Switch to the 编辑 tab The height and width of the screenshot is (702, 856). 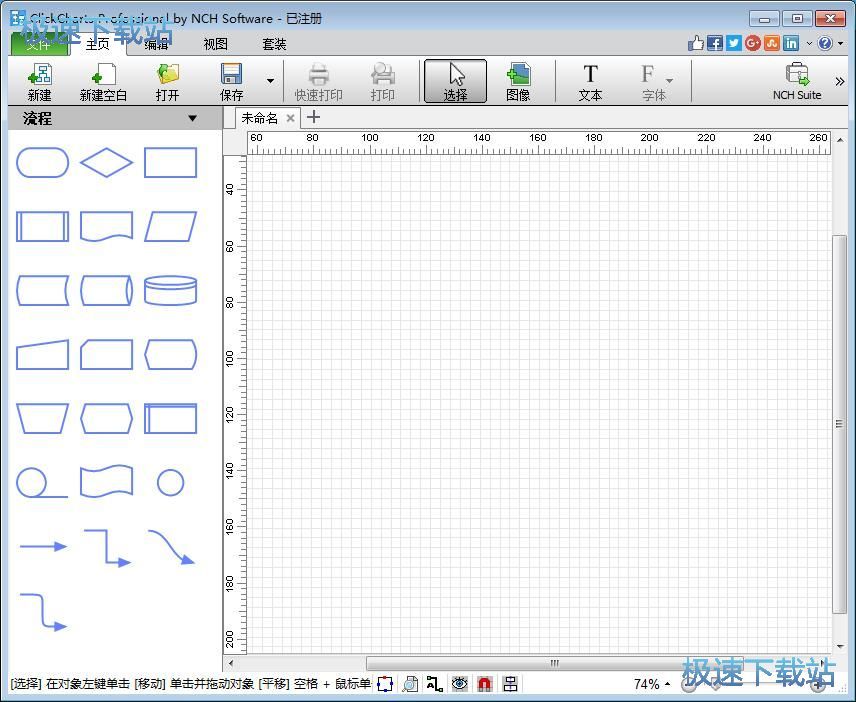click(156, 44)
